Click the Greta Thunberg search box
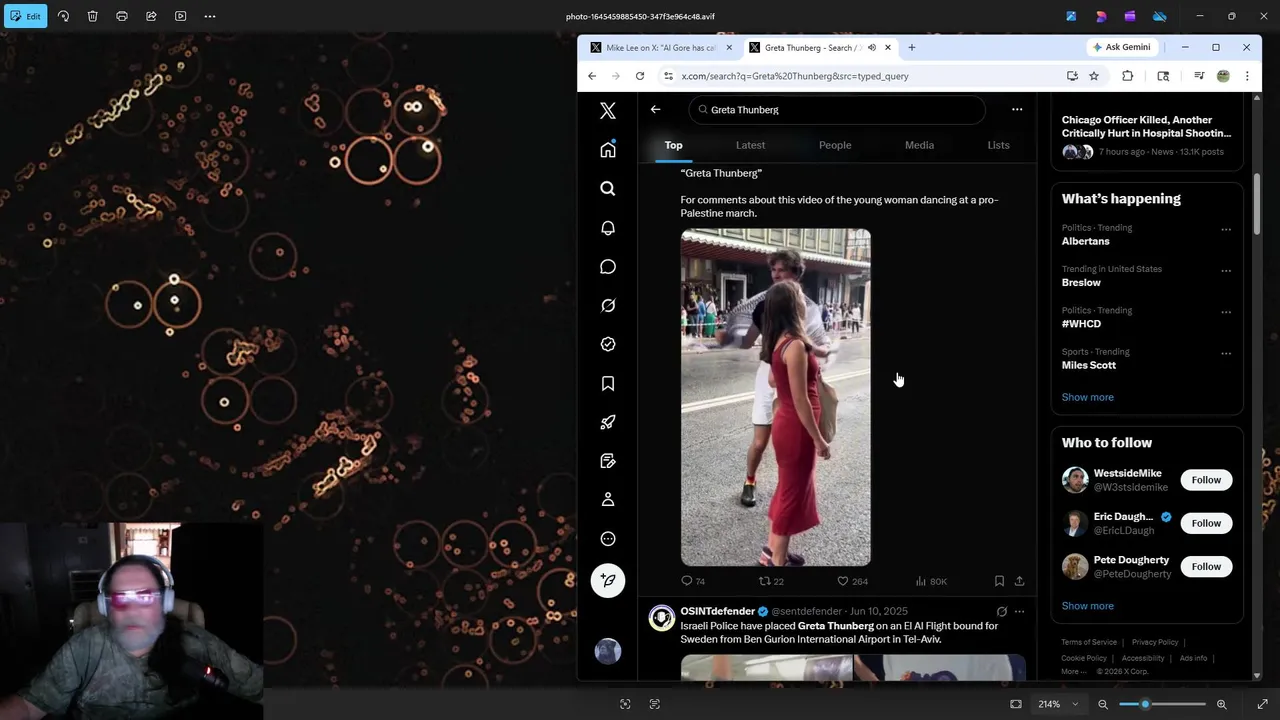Image resolution: width=1280 pixels, height=720 pixels. pyautogui.click(x=837, y=110)
